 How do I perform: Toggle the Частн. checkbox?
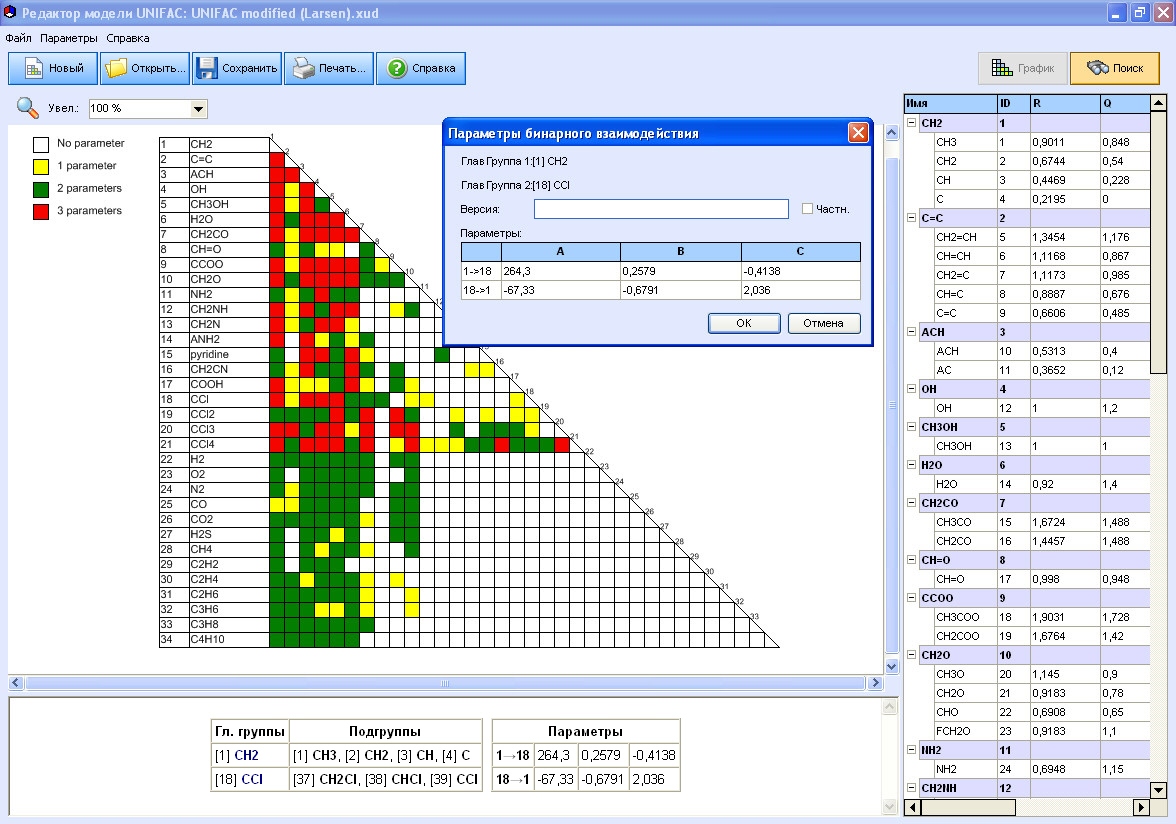click(x=807, y=209)
